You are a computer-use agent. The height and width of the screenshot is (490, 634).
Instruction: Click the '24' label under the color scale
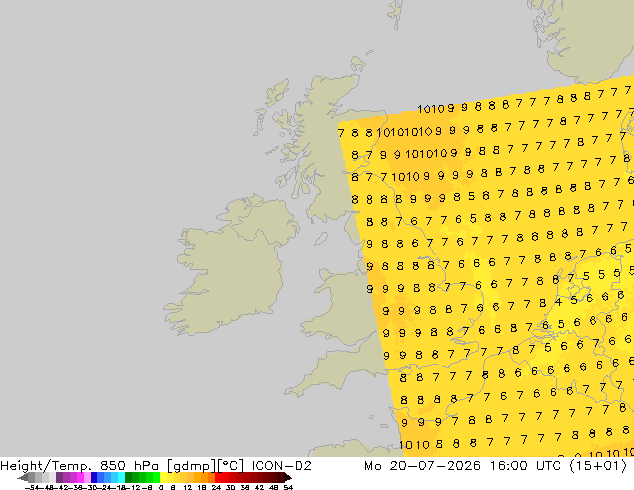216,488
